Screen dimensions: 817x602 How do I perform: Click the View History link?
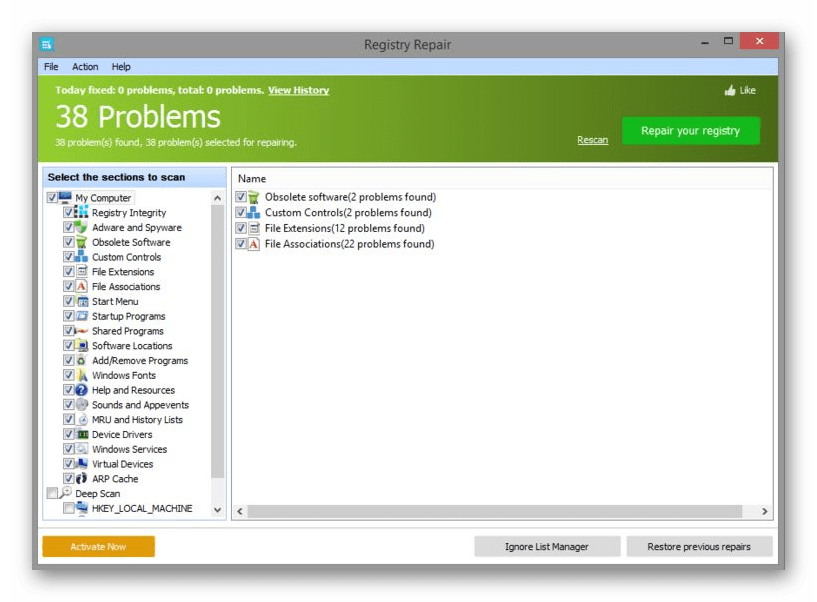[299, 90]
